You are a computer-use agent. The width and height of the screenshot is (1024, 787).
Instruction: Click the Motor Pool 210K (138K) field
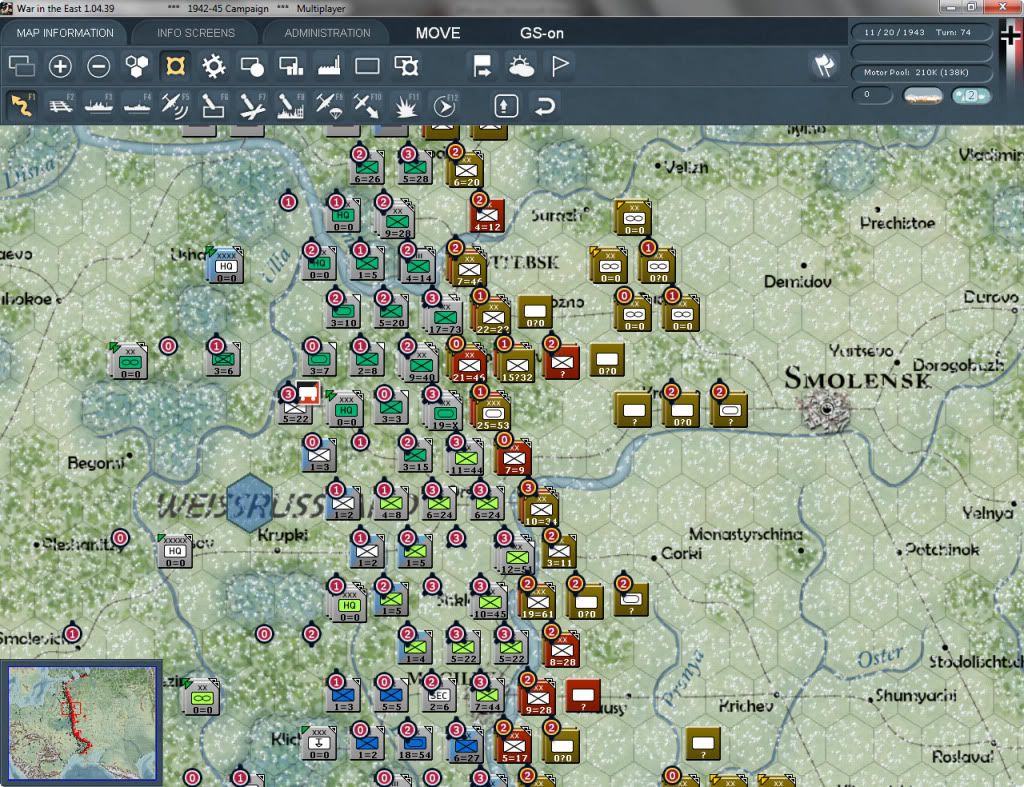pyautogui.click(x=921, y=72)
